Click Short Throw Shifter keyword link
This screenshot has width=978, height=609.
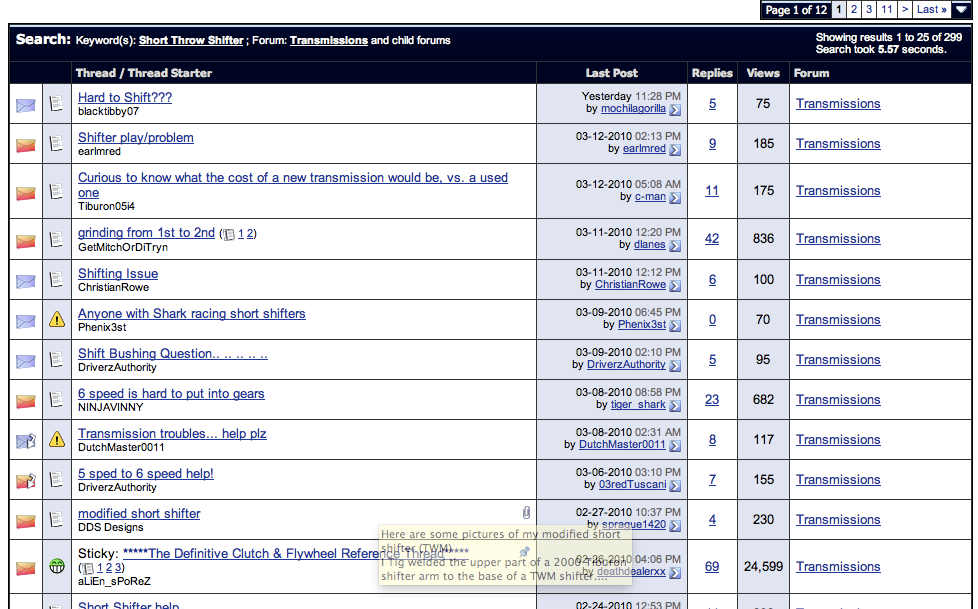tap(191, 41)
